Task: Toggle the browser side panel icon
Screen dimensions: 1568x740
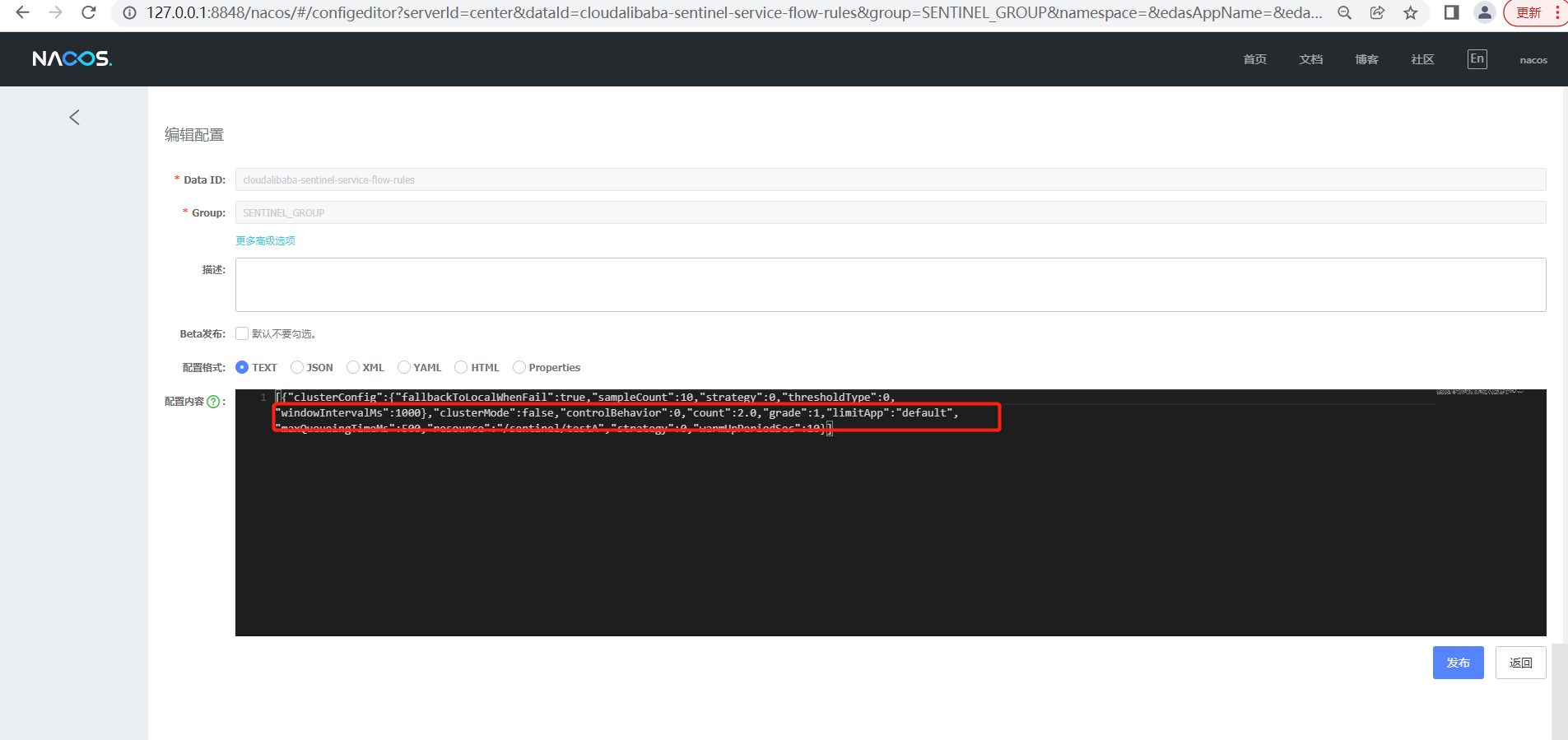Action: [1452, 12]
